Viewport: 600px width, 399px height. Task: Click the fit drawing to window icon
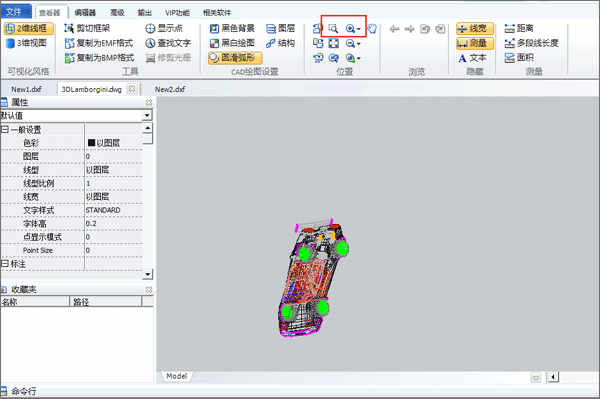334,43
